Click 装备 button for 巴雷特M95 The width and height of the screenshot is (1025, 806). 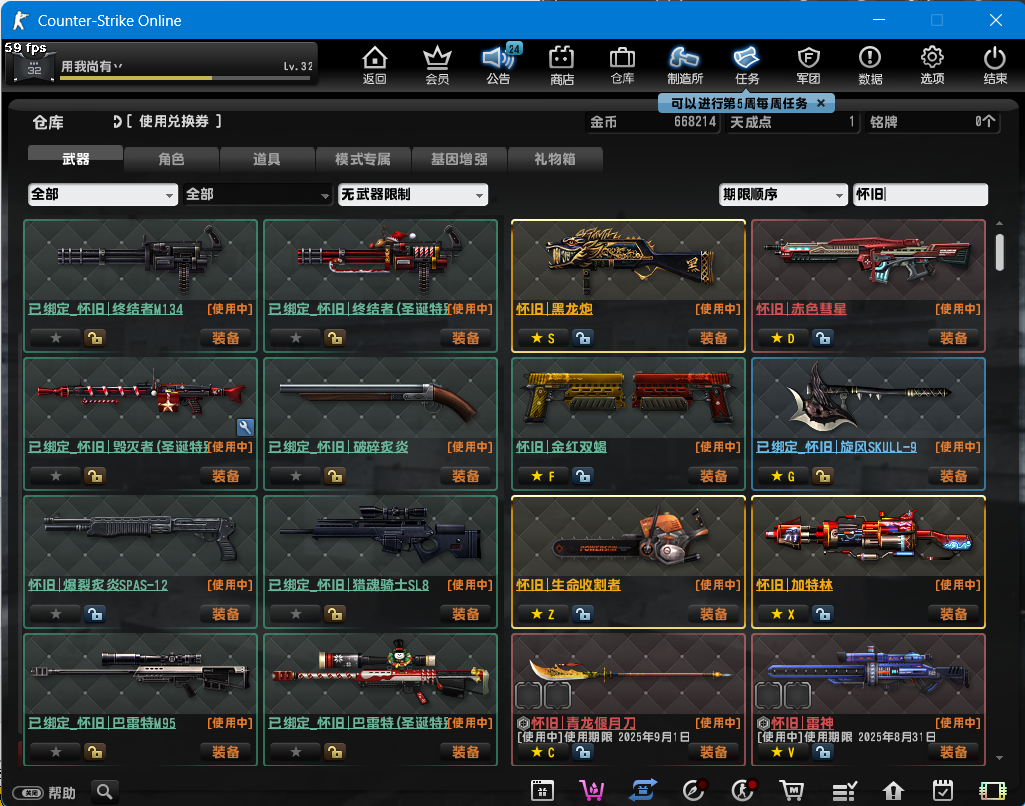tap(226, 752)
